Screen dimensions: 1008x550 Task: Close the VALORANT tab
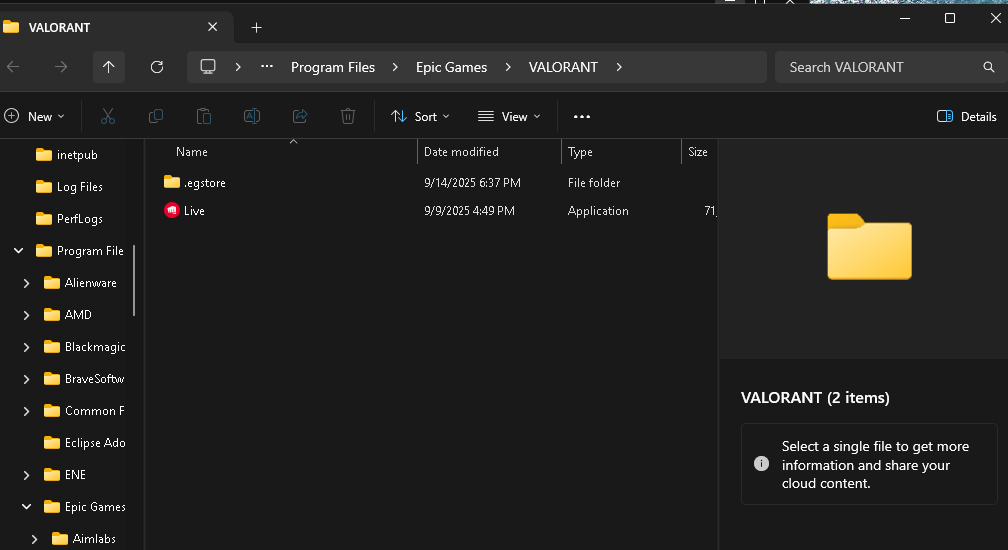(213, 27)
